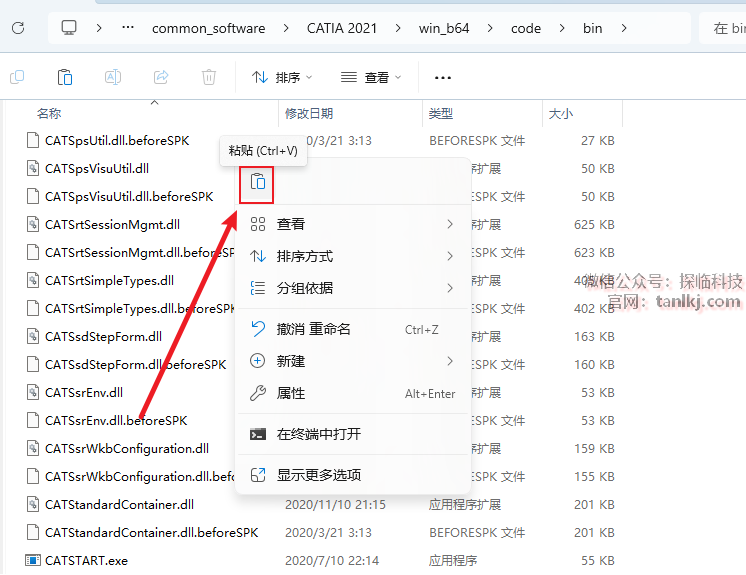
Task: Sort files by the 大小 column header
Action: click(561, 114)
